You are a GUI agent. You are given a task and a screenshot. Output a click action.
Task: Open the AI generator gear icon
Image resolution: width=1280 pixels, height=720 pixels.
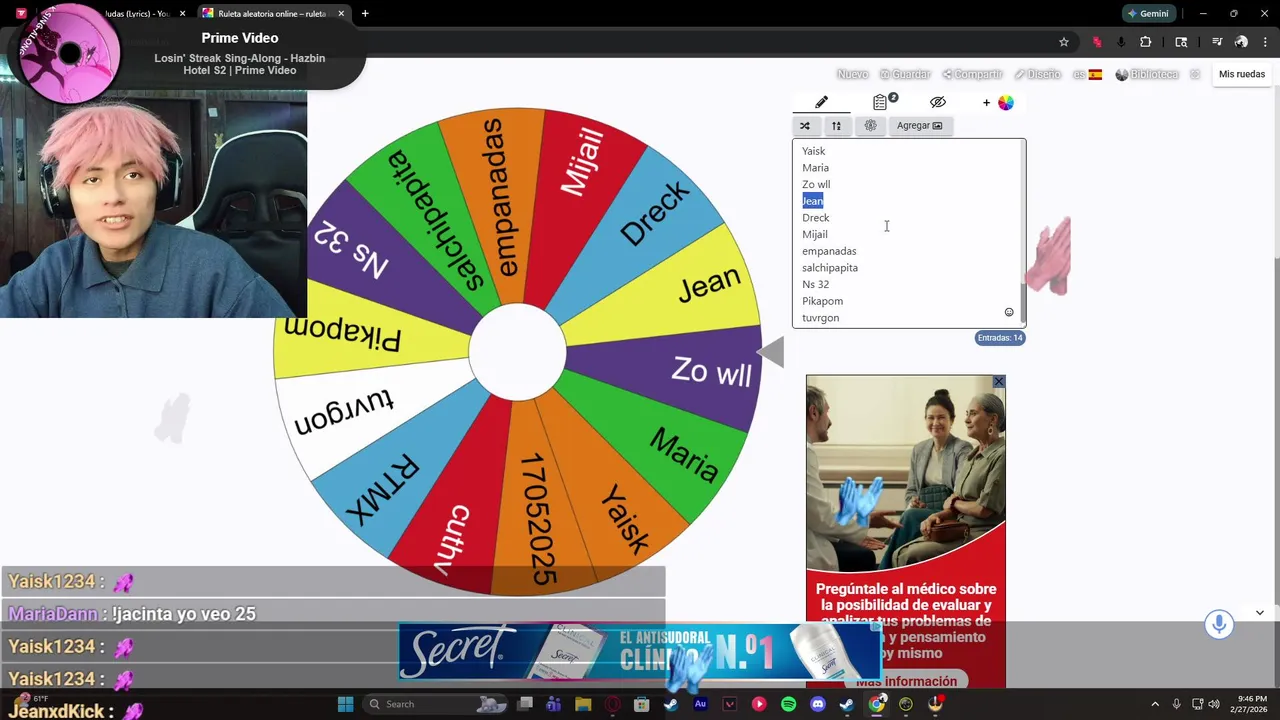pos(870,125)
